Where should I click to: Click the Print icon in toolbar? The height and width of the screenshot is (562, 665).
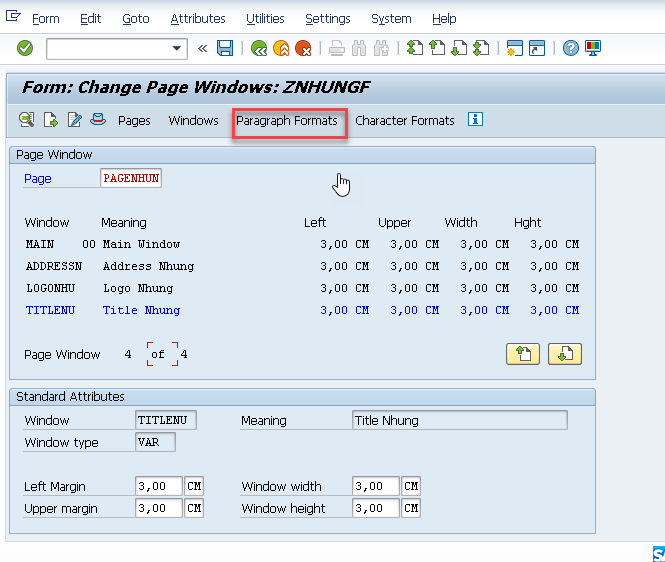[x=337, y=48]
